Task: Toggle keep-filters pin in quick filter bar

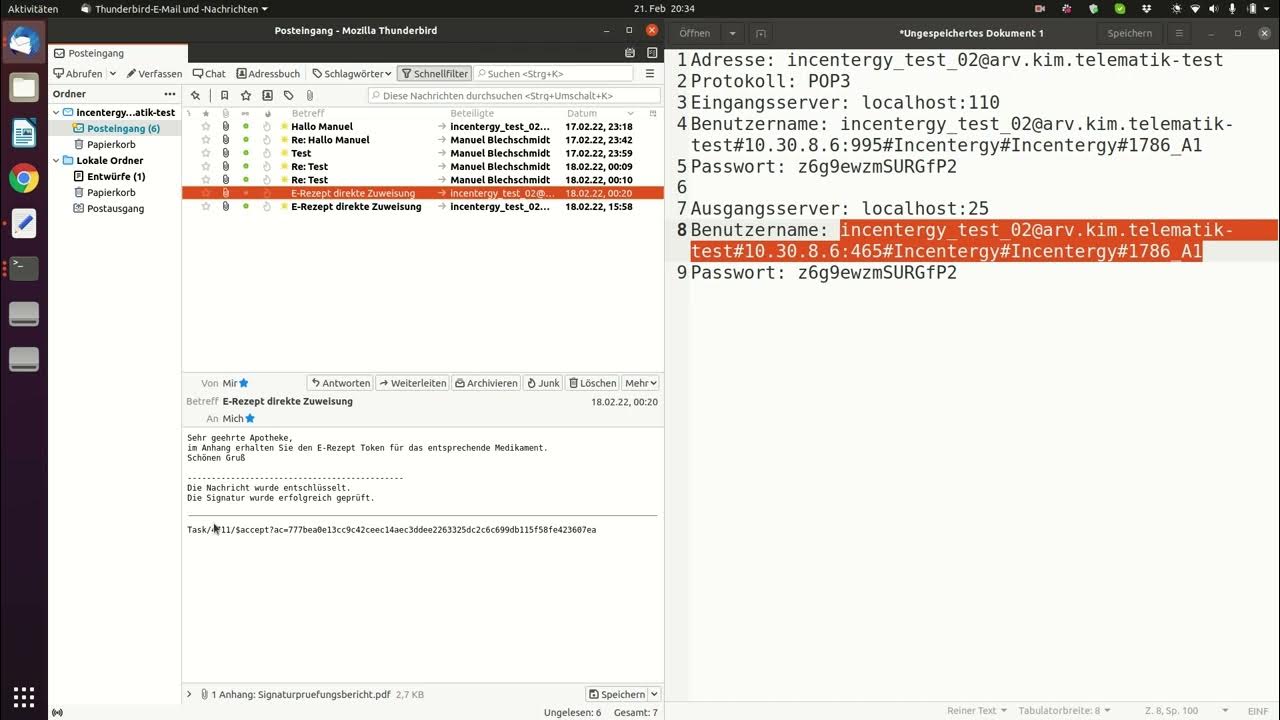Action: tap(195, 96)
